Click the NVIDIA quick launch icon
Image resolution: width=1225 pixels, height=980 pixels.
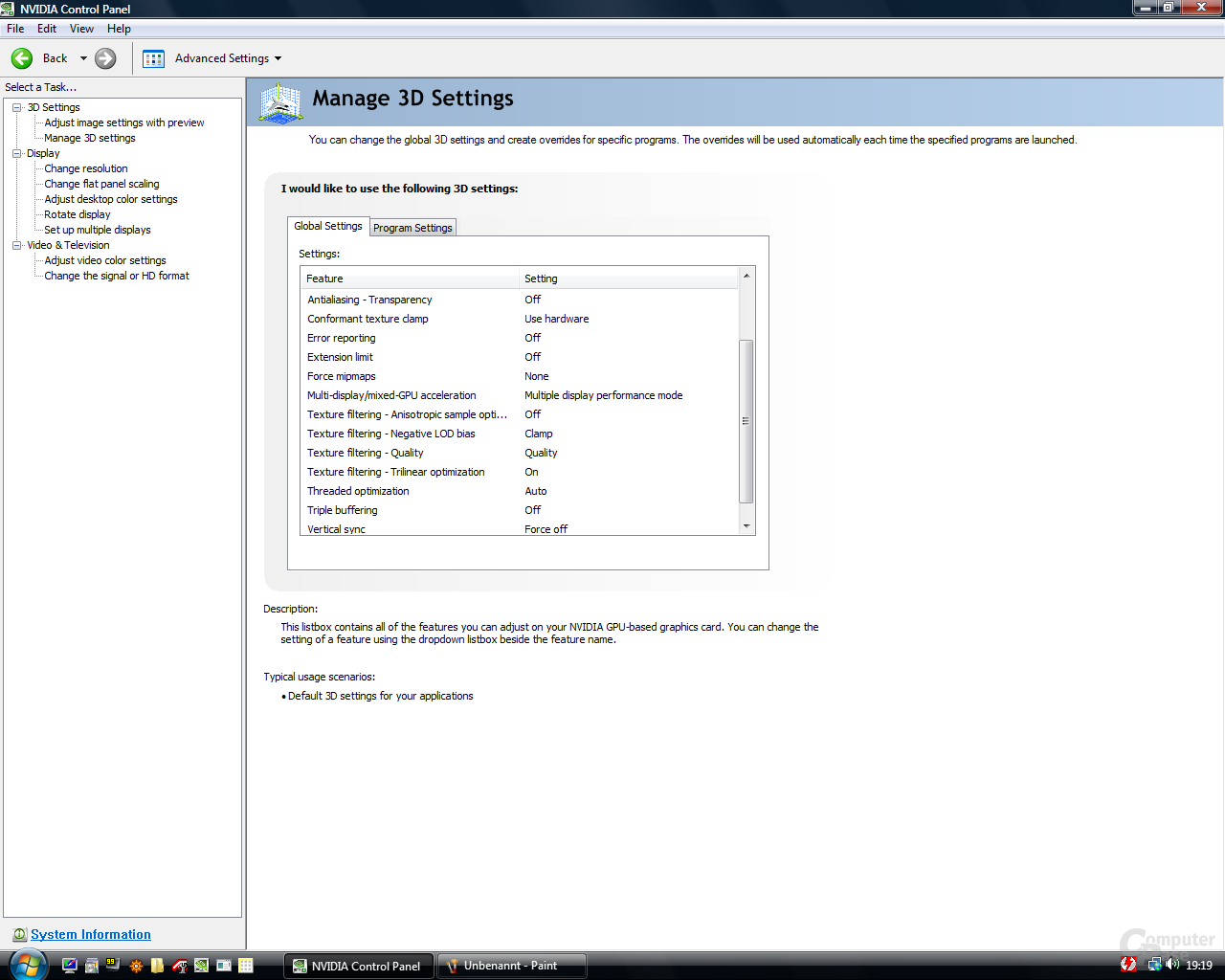pyautogui.click(x=201, y=966)
